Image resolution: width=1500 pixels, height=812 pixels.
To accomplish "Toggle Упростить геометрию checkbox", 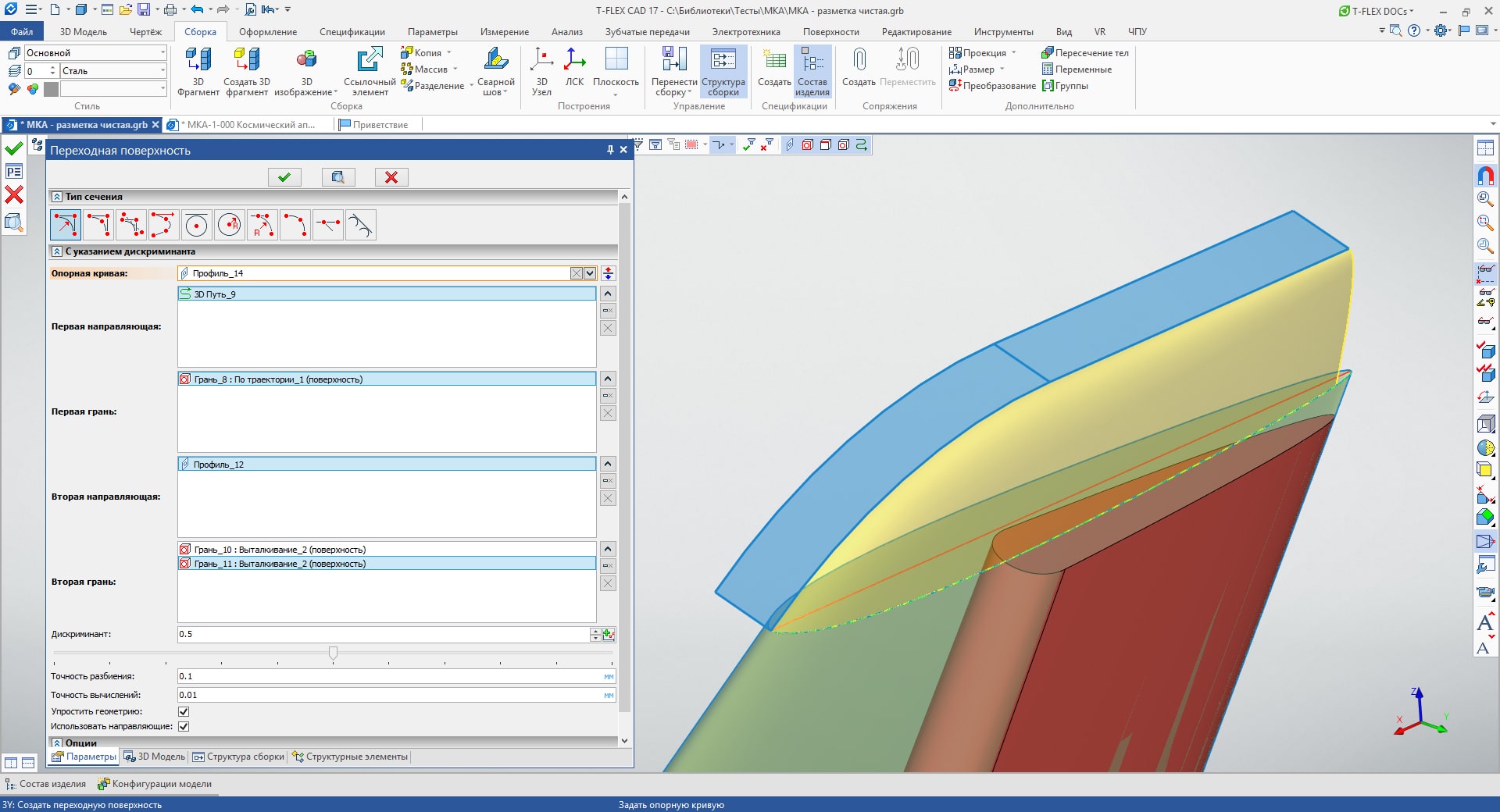I will pos(184,711).
